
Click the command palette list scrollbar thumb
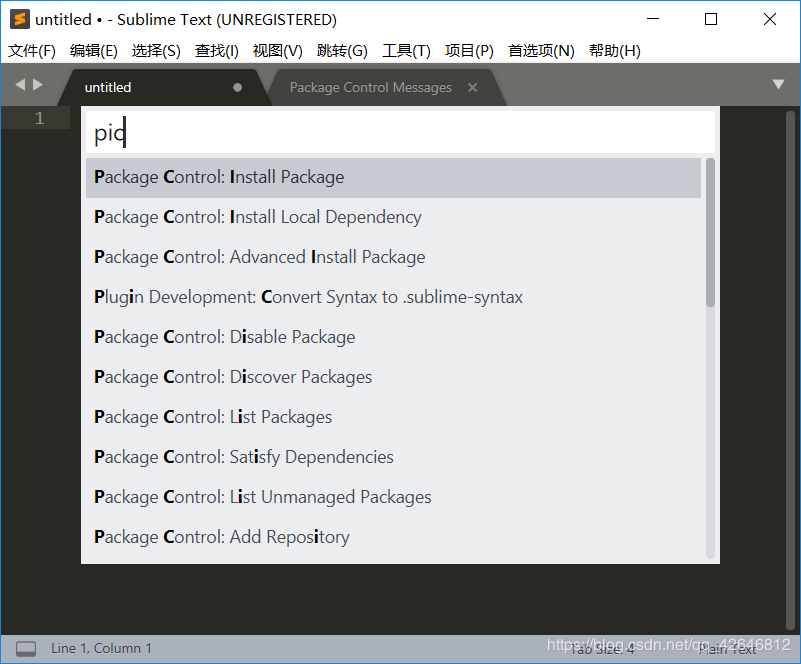(x=710, y=232)
